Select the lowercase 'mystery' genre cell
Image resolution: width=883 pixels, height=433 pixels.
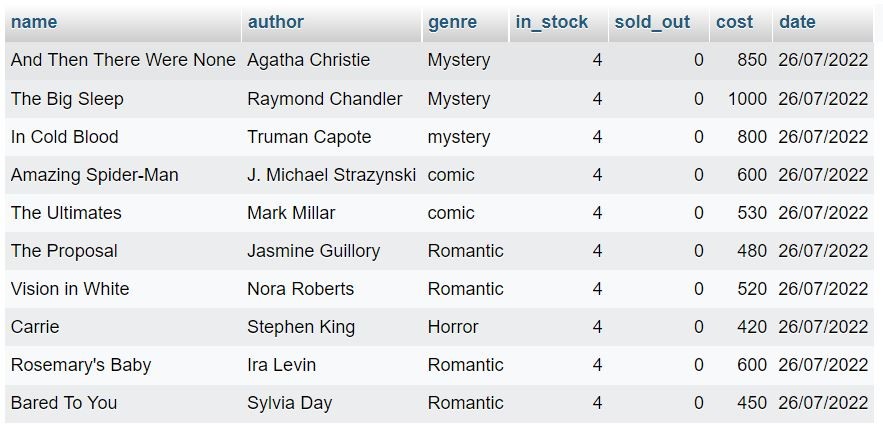coord(459,137)
